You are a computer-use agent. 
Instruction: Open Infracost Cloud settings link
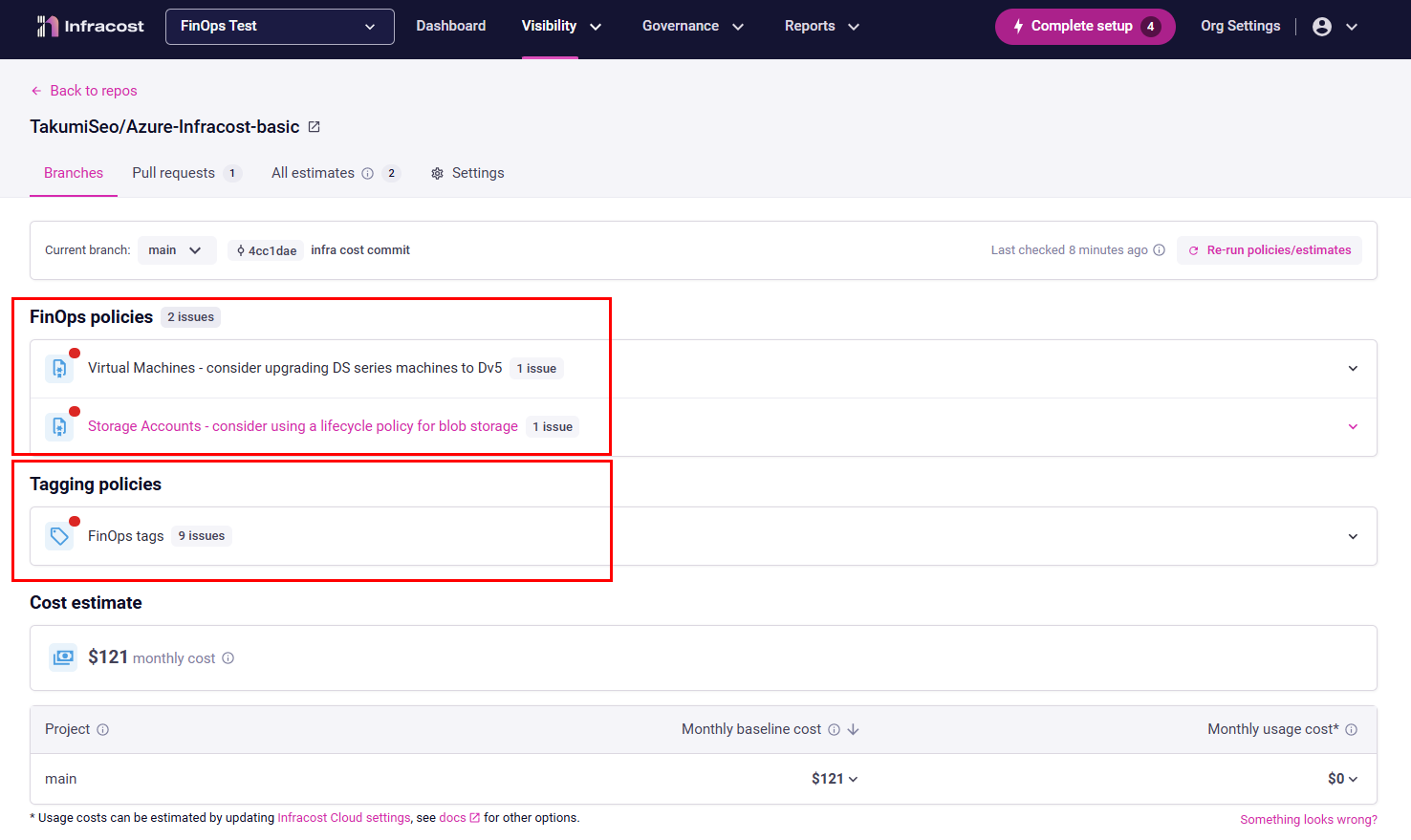[x=345, y=818]
